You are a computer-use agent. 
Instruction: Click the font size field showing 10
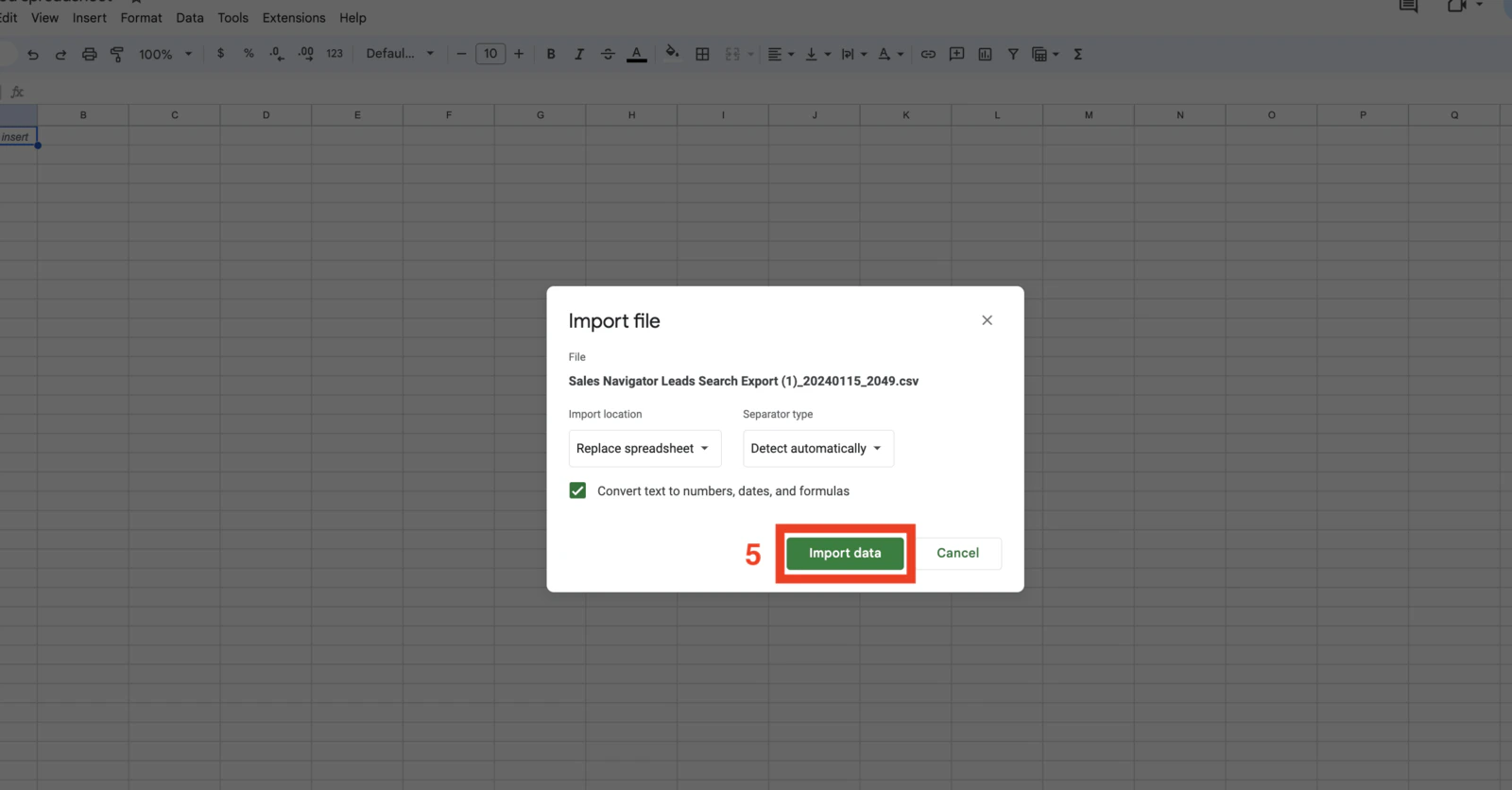point(490,54)
